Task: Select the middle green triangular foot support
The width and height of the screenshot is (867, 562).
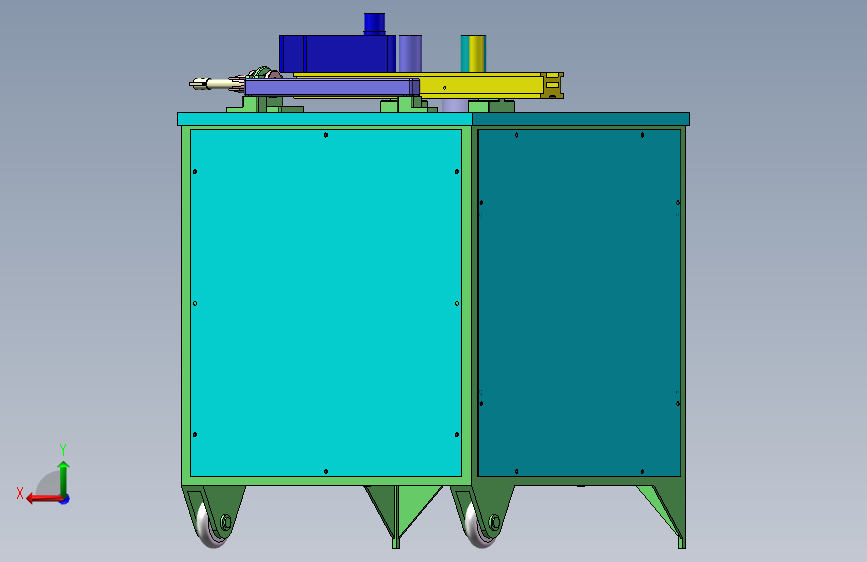Action: tap(403, 516)
